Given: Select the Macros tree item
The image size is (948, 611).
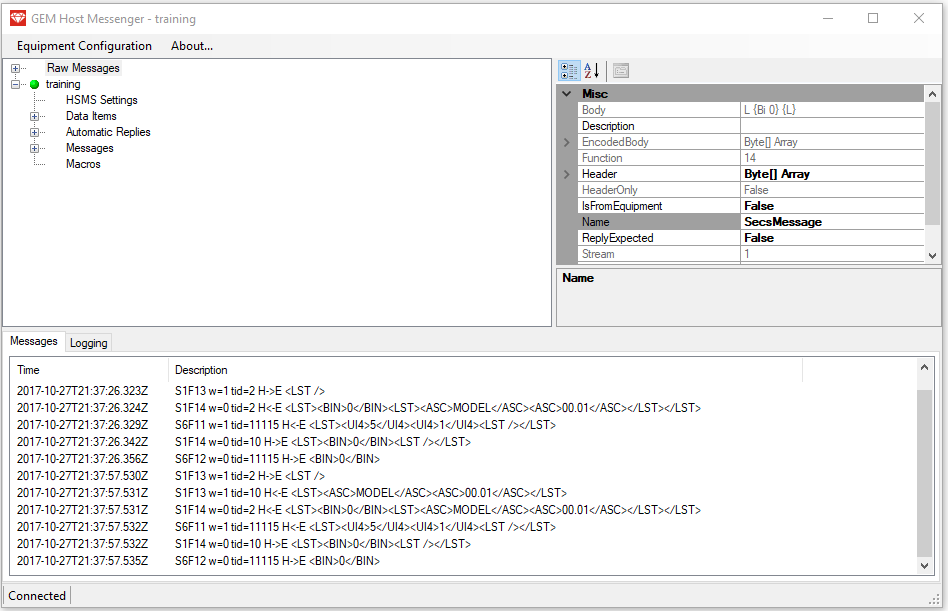Looking at the screenshot, I should tap(83, 164).
